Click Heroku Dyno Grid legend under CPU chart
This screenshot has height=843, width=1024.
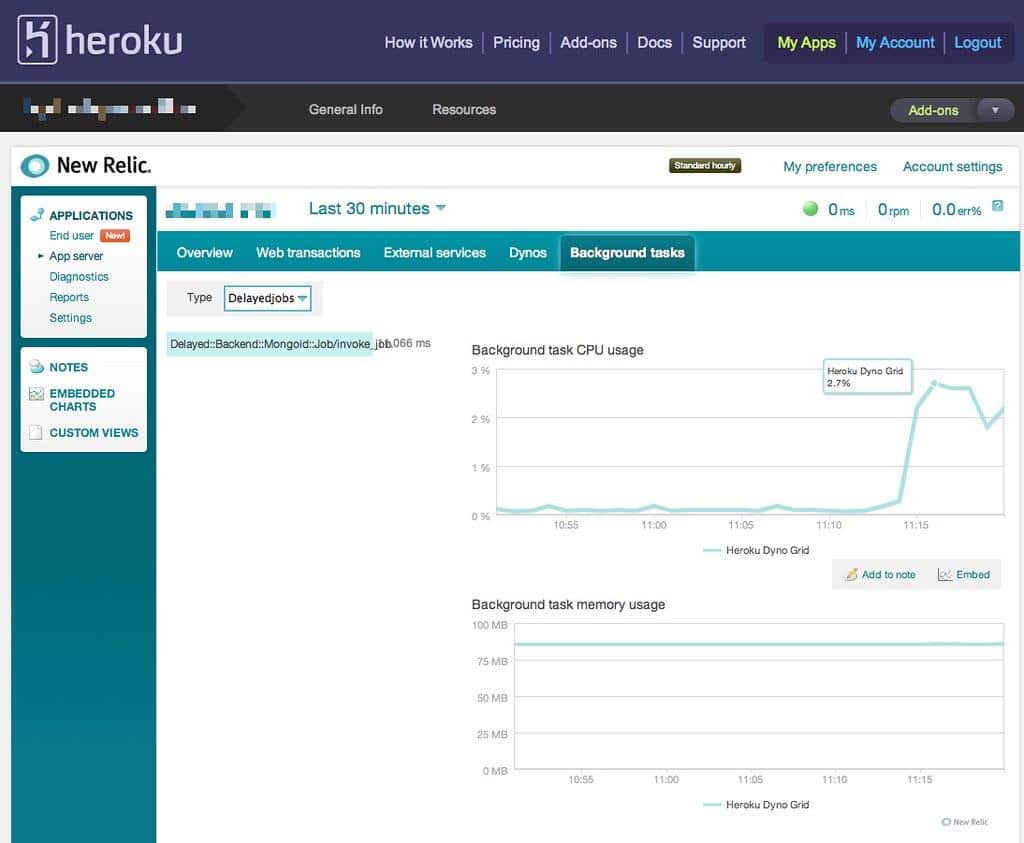click(756, 550)
